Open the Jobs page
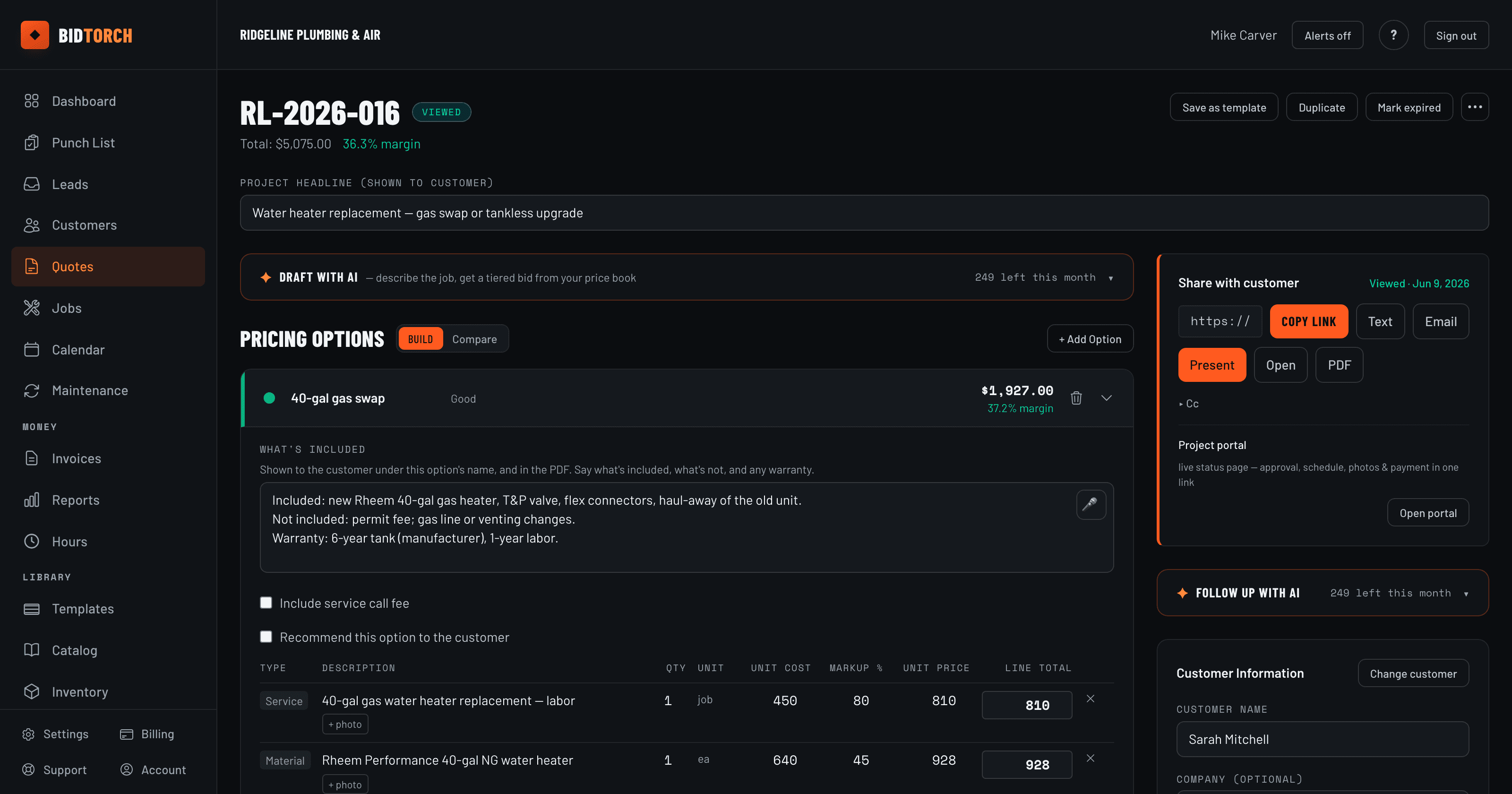 (108, 308)
